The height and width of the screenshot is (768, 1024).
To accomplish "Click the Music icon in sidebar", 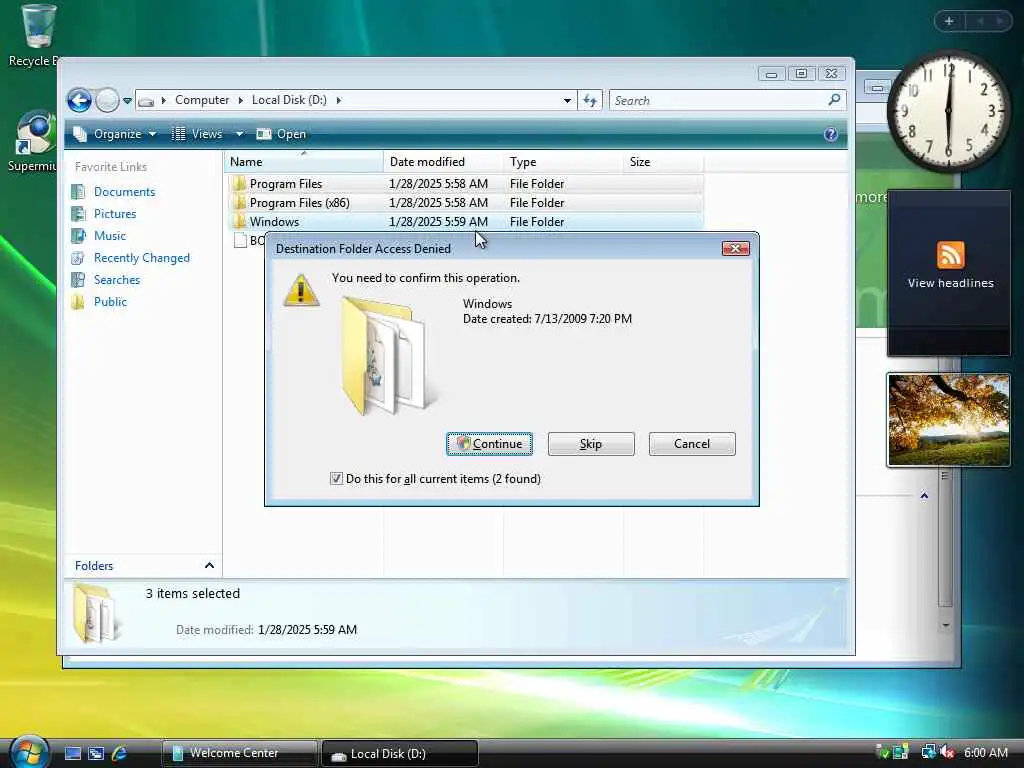I will 78,236.
